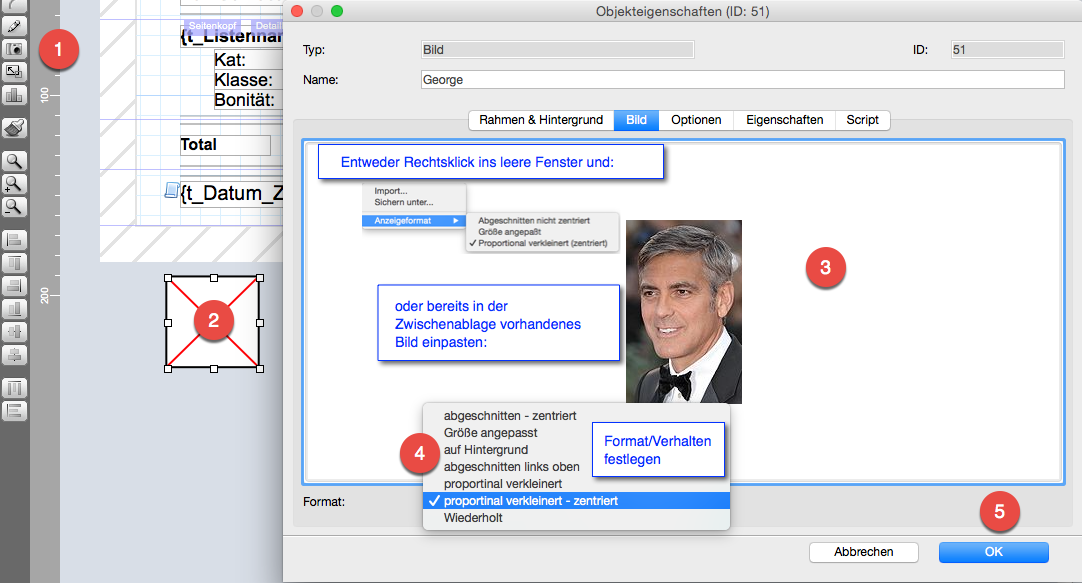Click the Abbrechen button
The width and height of the screenshot is (1082, 583).
pos(863,552)
